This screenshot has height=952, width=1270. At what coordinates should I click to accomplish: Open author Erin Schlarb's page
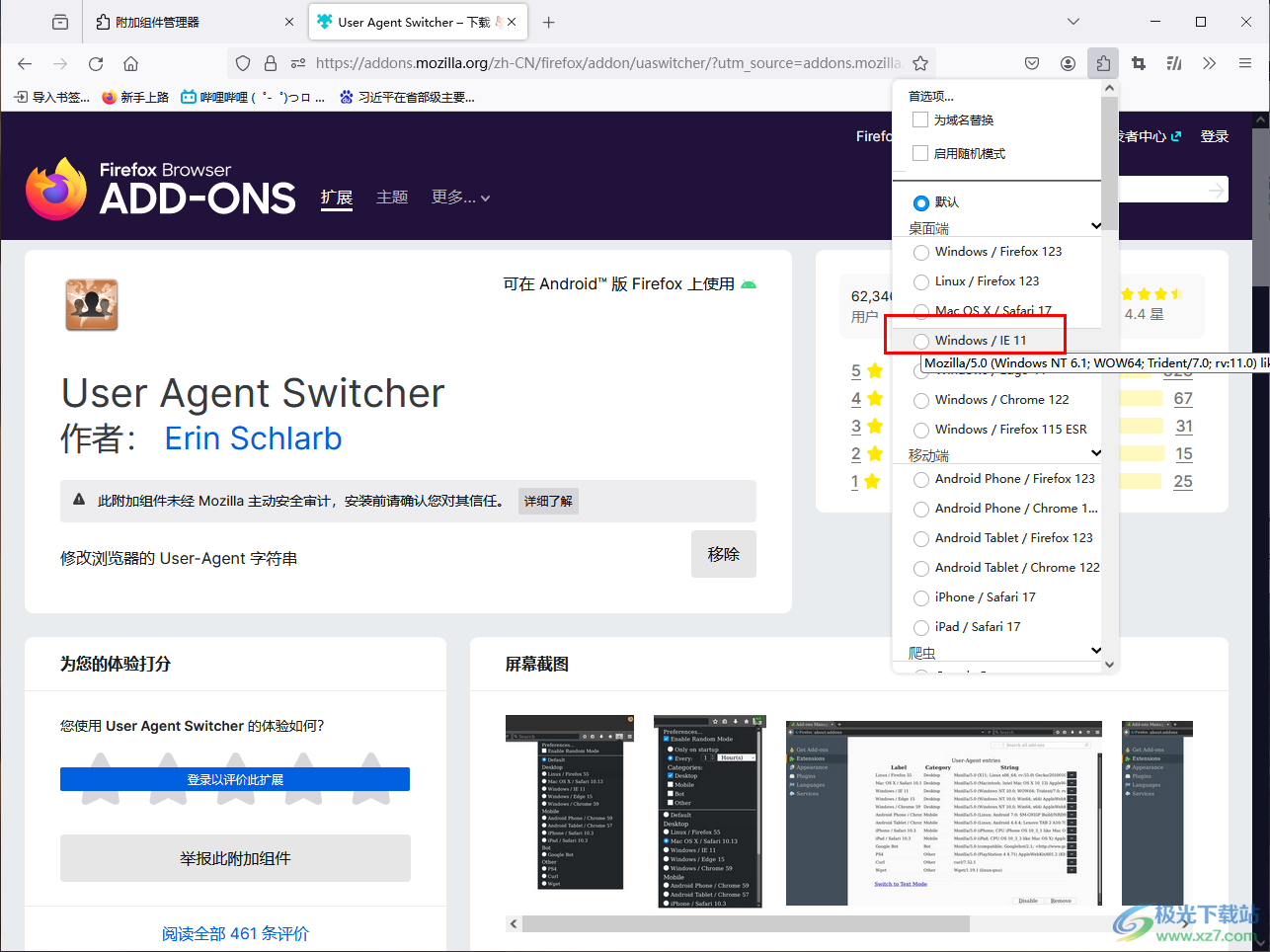click(x=253, y=438)
